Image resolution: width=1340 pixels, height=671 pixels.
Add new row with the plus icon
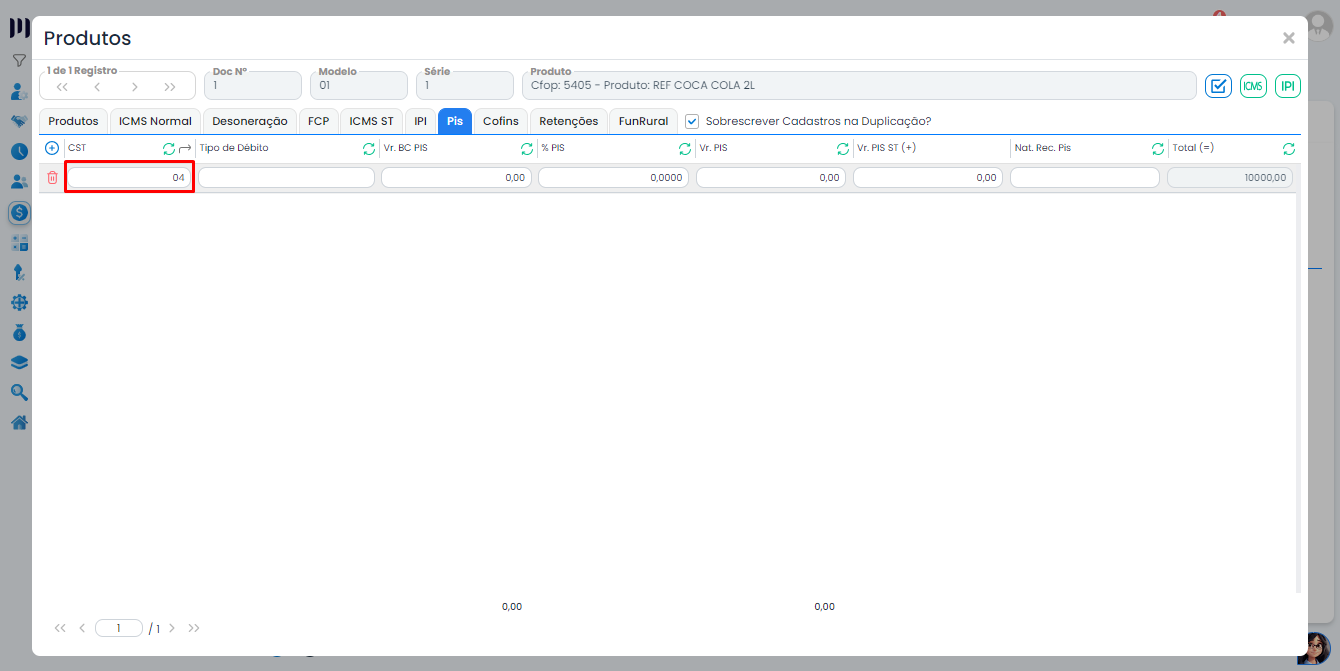(x=52, y=148)
